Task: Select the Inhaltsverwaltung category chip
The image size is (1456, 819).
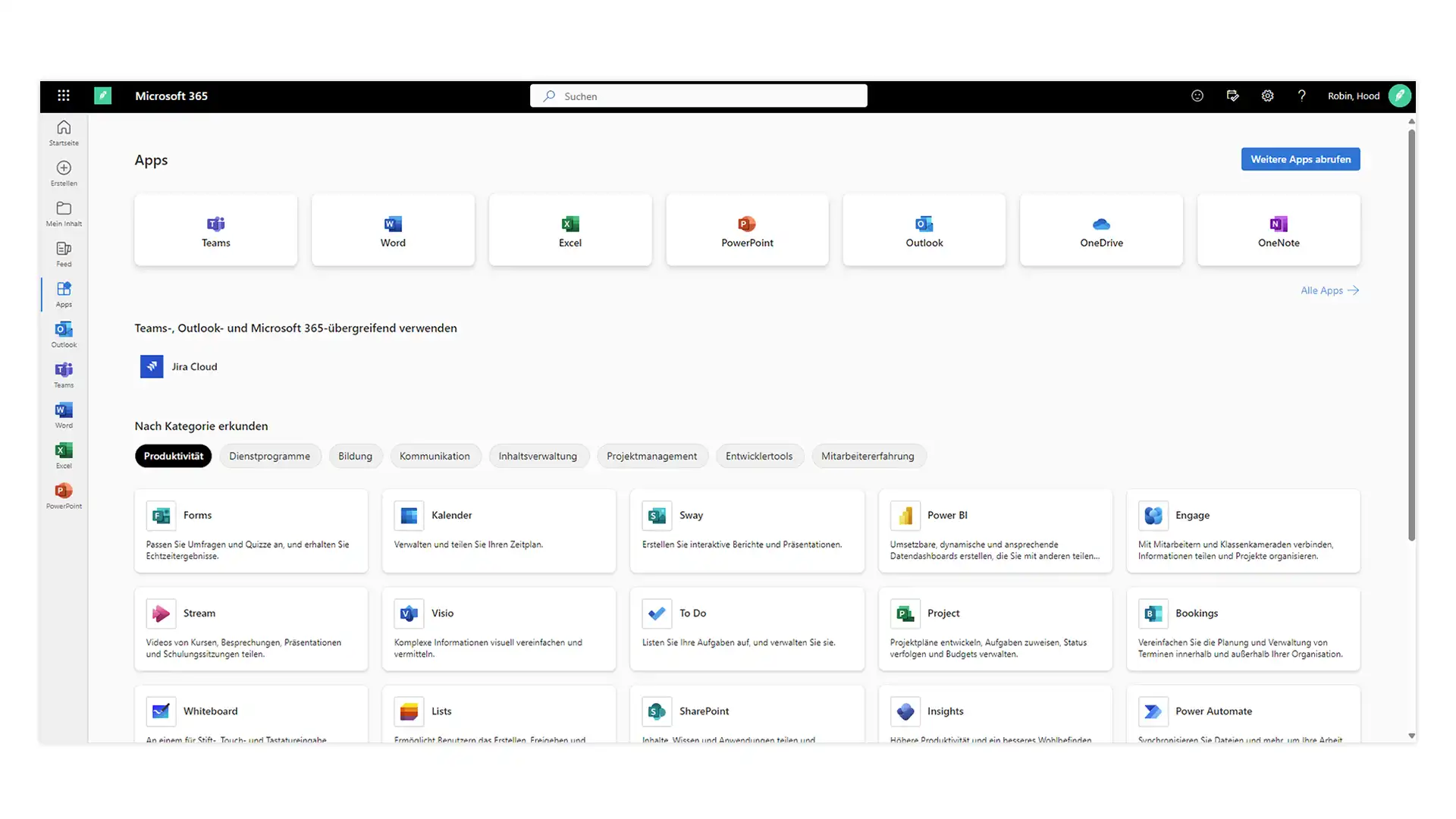Action: (x=538, y=456)
